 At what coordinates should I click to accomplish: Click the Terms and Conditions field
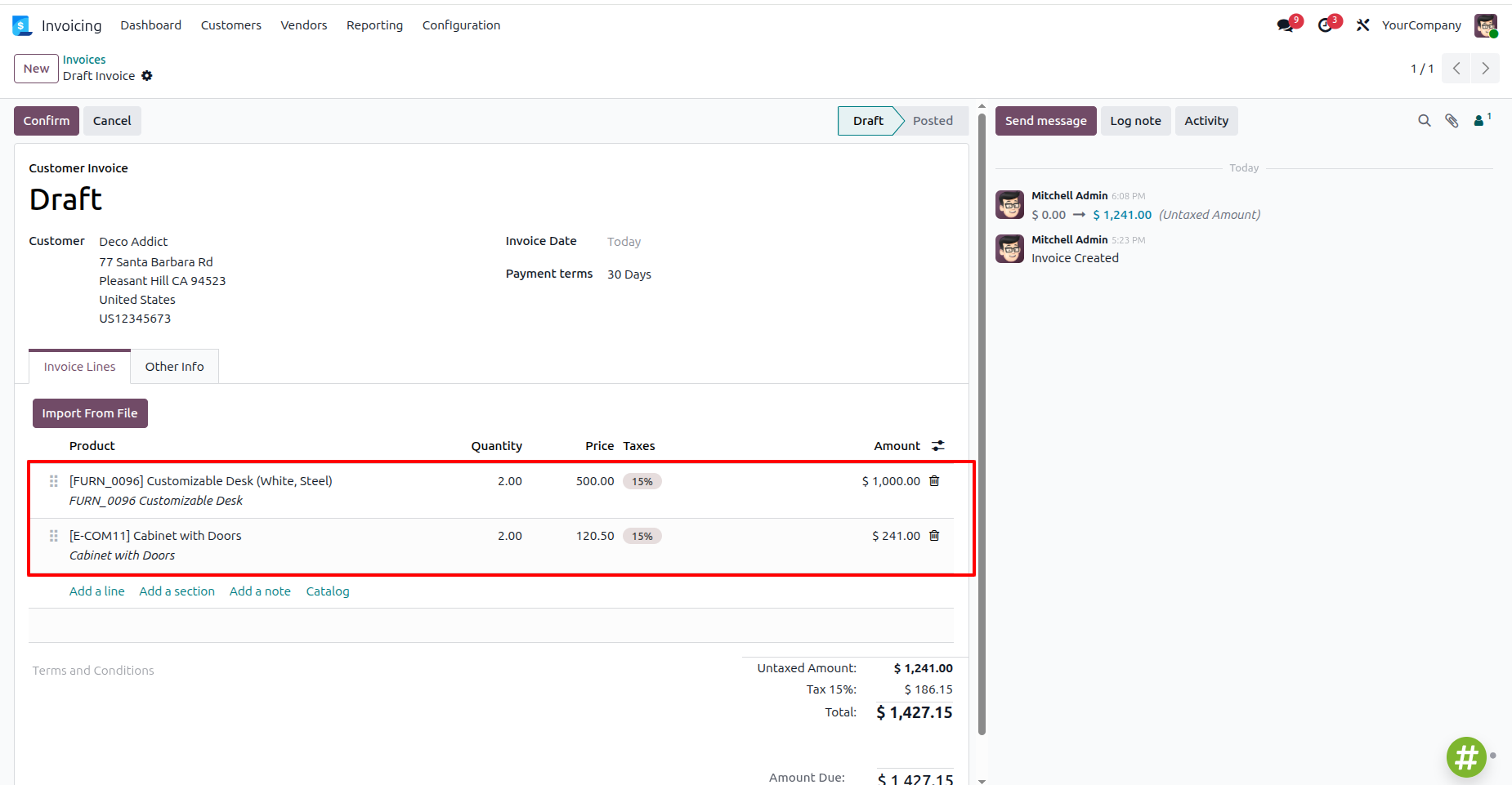pos(93,671)
